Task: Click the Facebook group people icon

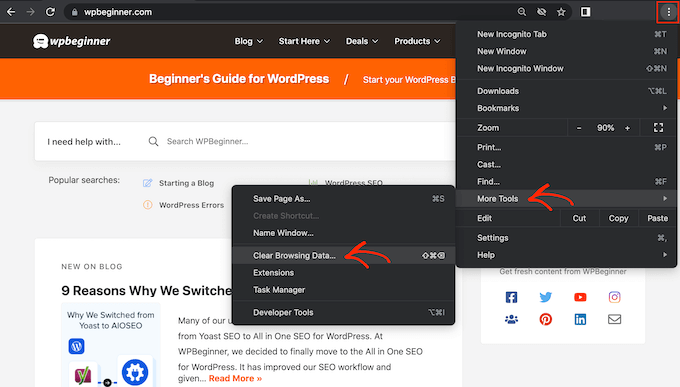Action: (511, 319)
